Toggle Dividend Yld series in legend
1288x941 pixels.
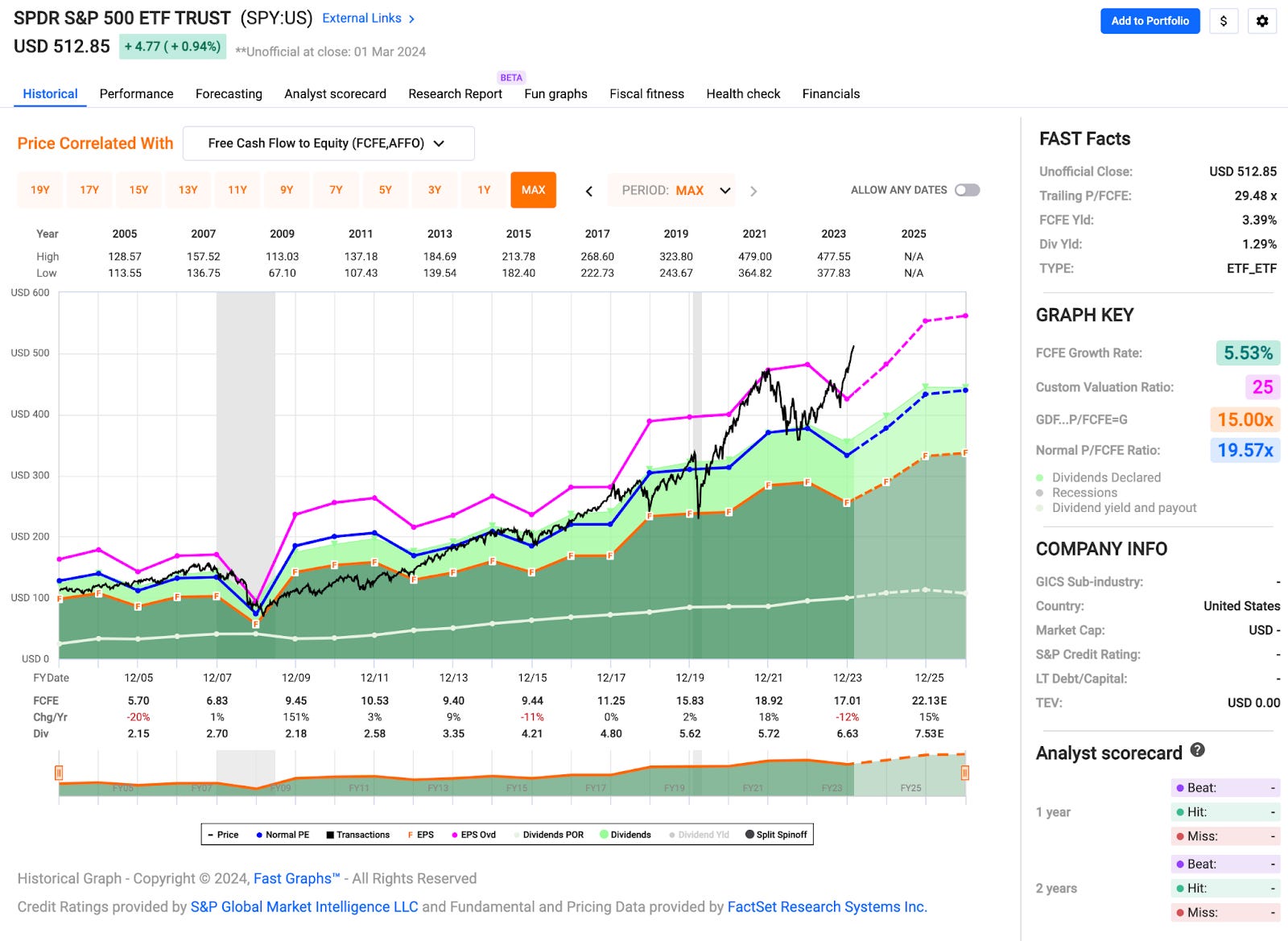click(x=699, y=835)
